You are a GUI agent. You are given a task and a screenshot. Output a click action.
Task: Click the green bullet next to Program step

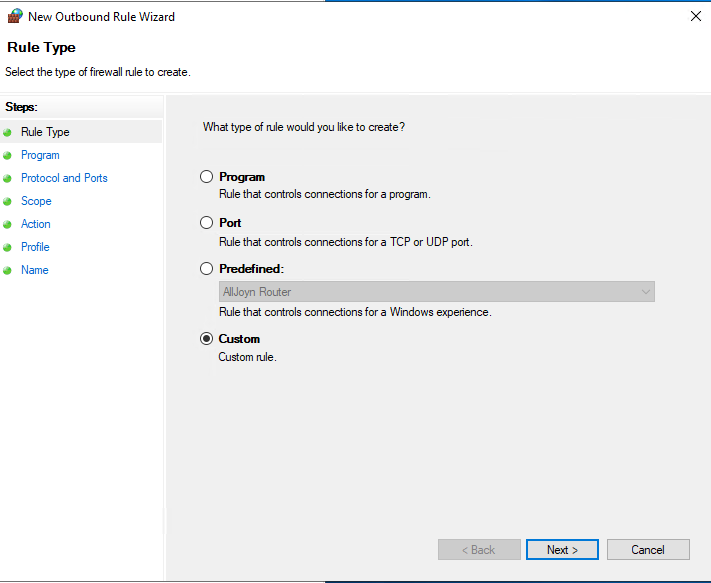point(7,155)
